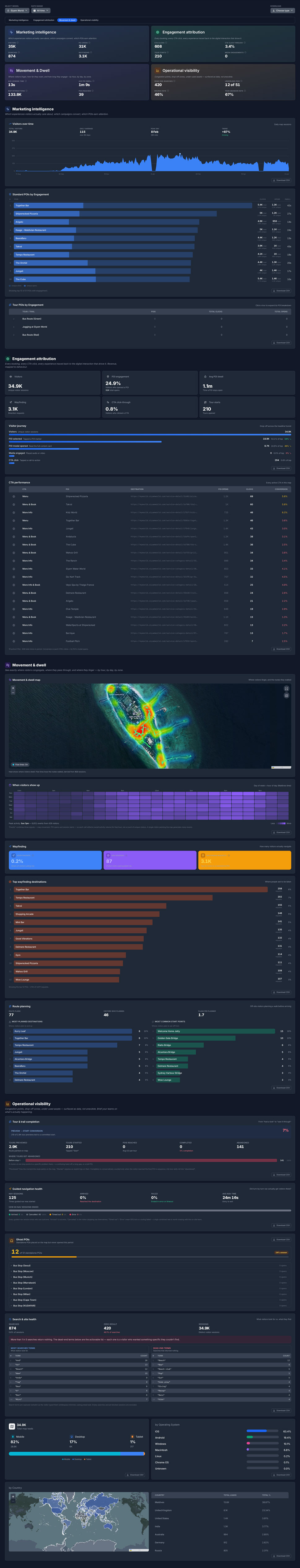Enter fullscreen on the Movement & dwell map

coord(286,688)
